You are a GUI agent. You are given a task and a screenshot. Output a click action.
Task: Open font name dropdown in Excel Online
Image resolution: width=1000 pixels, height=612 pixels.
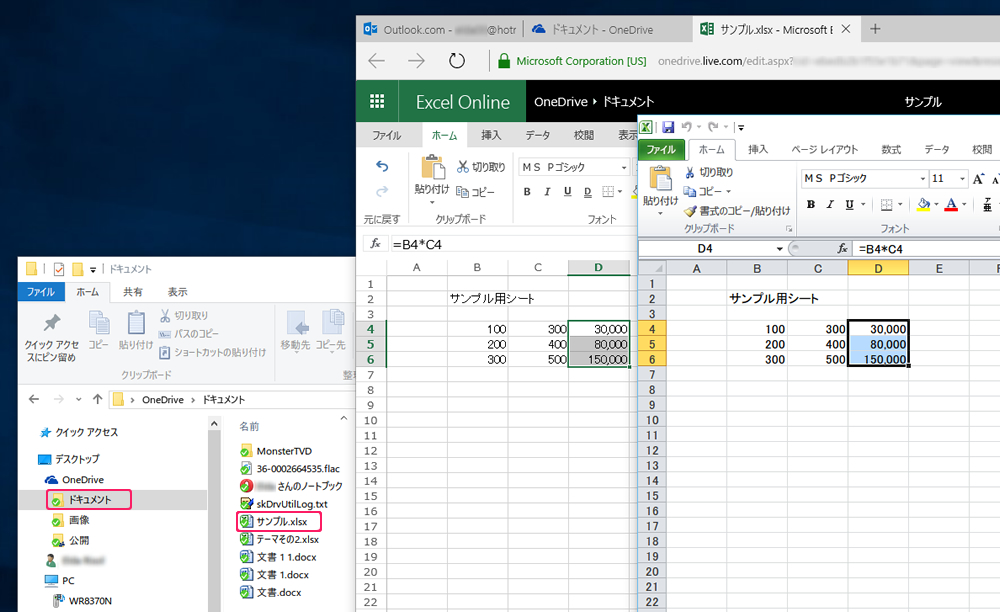tap(624, 167)
